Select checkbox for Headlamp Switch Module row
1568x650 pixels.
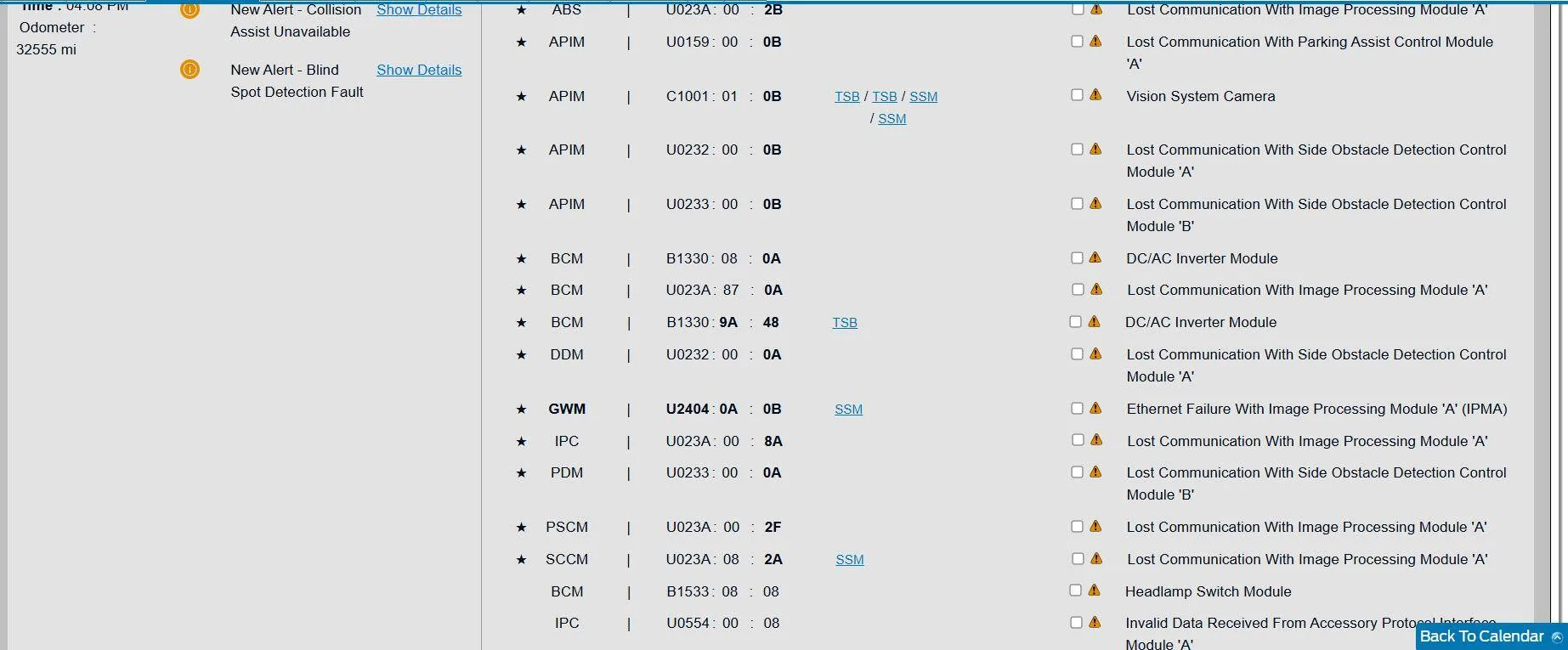pos(1075,591)
